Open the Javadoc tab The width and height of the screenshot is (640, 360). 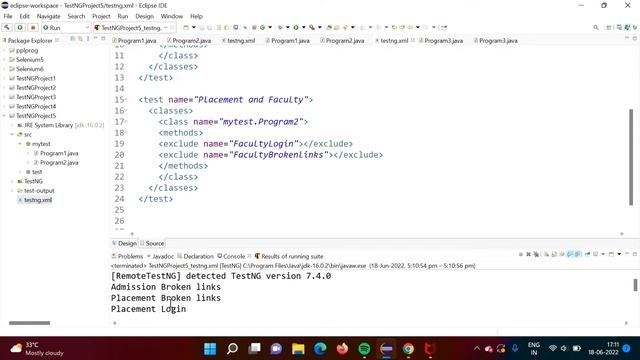point(160,256)
